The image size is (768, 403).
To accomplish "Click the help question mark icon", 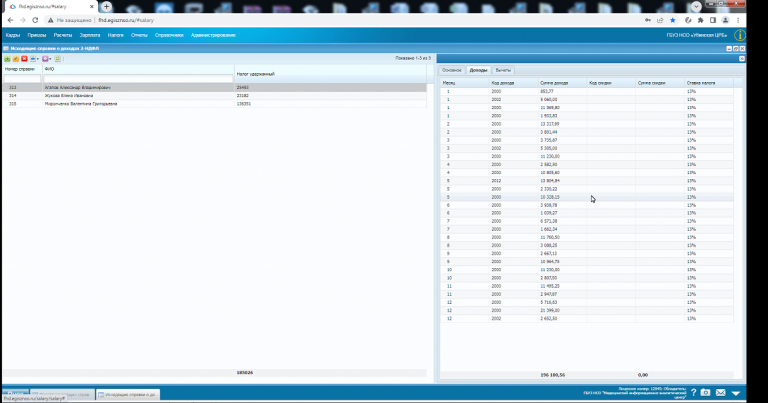I will (x=693, y=393).
